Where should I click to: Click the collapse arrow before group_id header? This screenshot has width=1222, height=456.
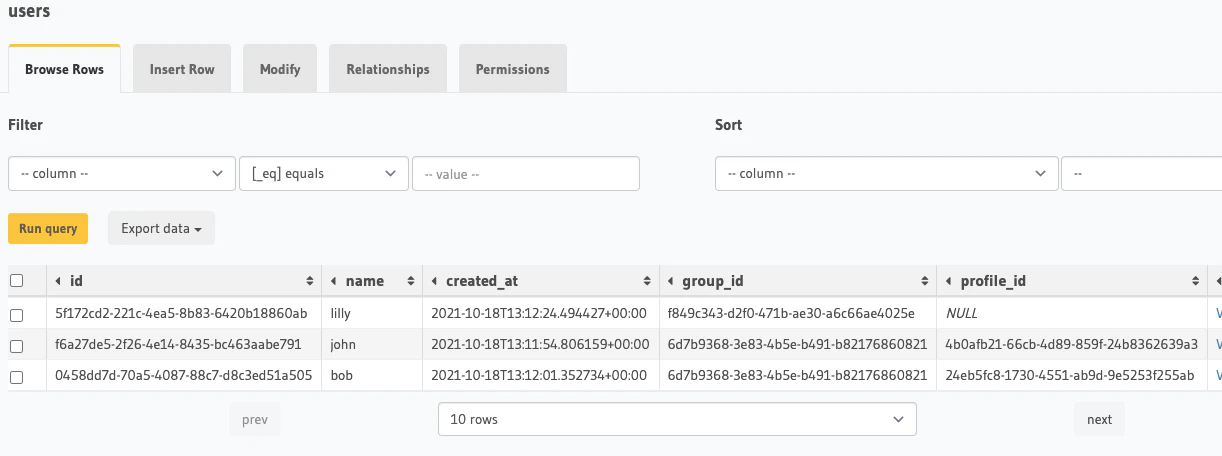point(672,281)
